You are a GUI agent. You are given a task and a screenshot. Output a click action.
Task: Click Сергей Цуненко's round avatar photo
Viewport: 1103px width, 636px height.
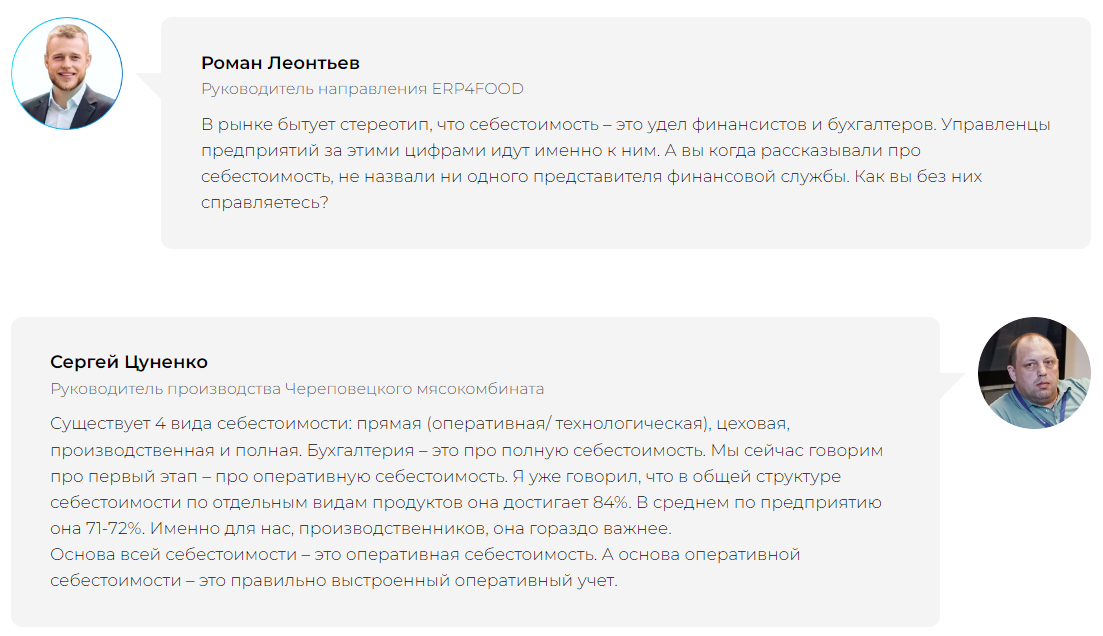1034,373
